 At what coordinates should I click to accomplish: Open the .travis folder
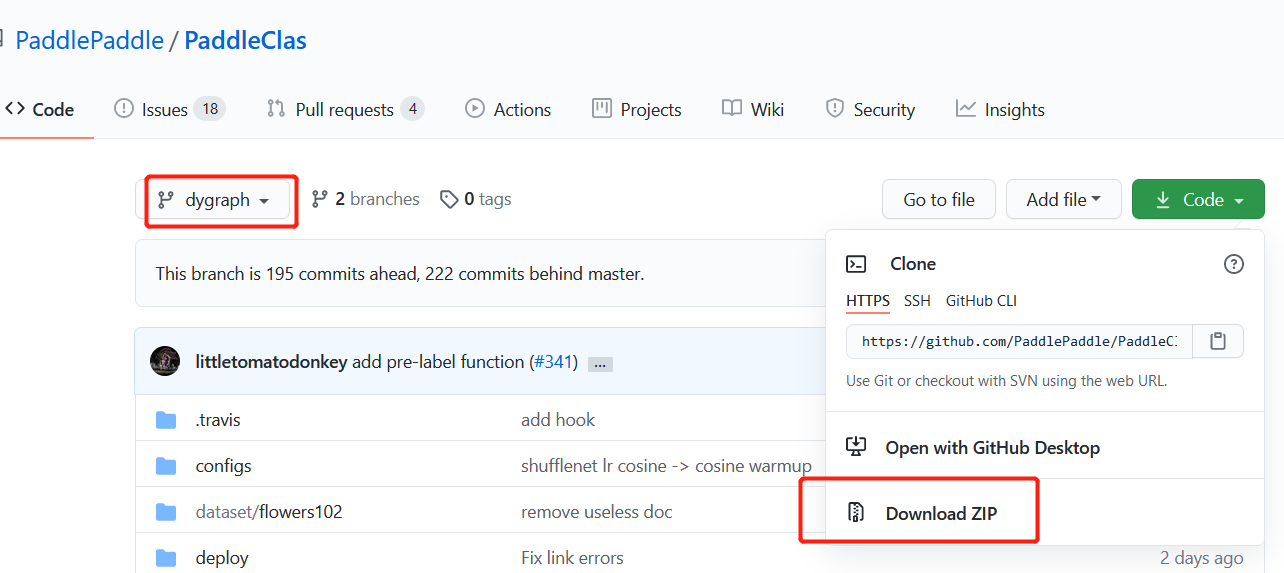click(x=218, y=420)
